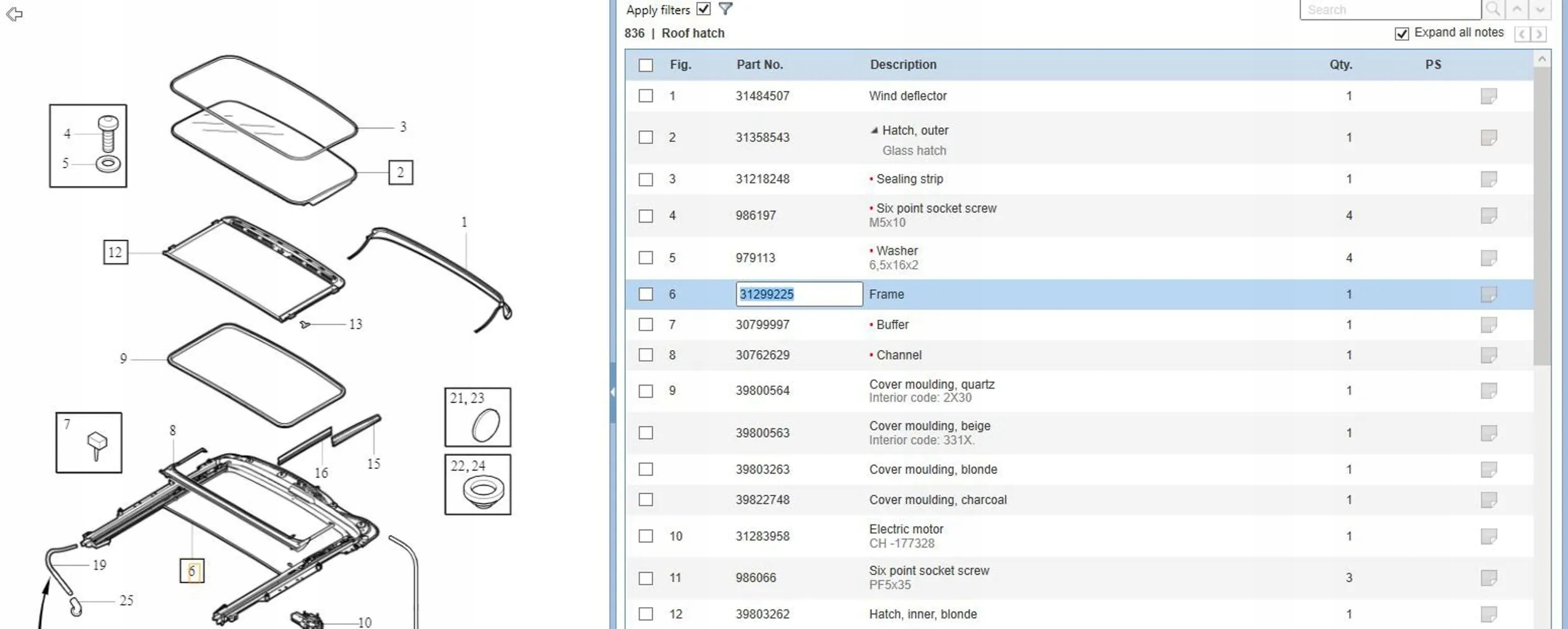Select callout 2 in the diagram
The image size is (1568, 629).
pos(401,172)
